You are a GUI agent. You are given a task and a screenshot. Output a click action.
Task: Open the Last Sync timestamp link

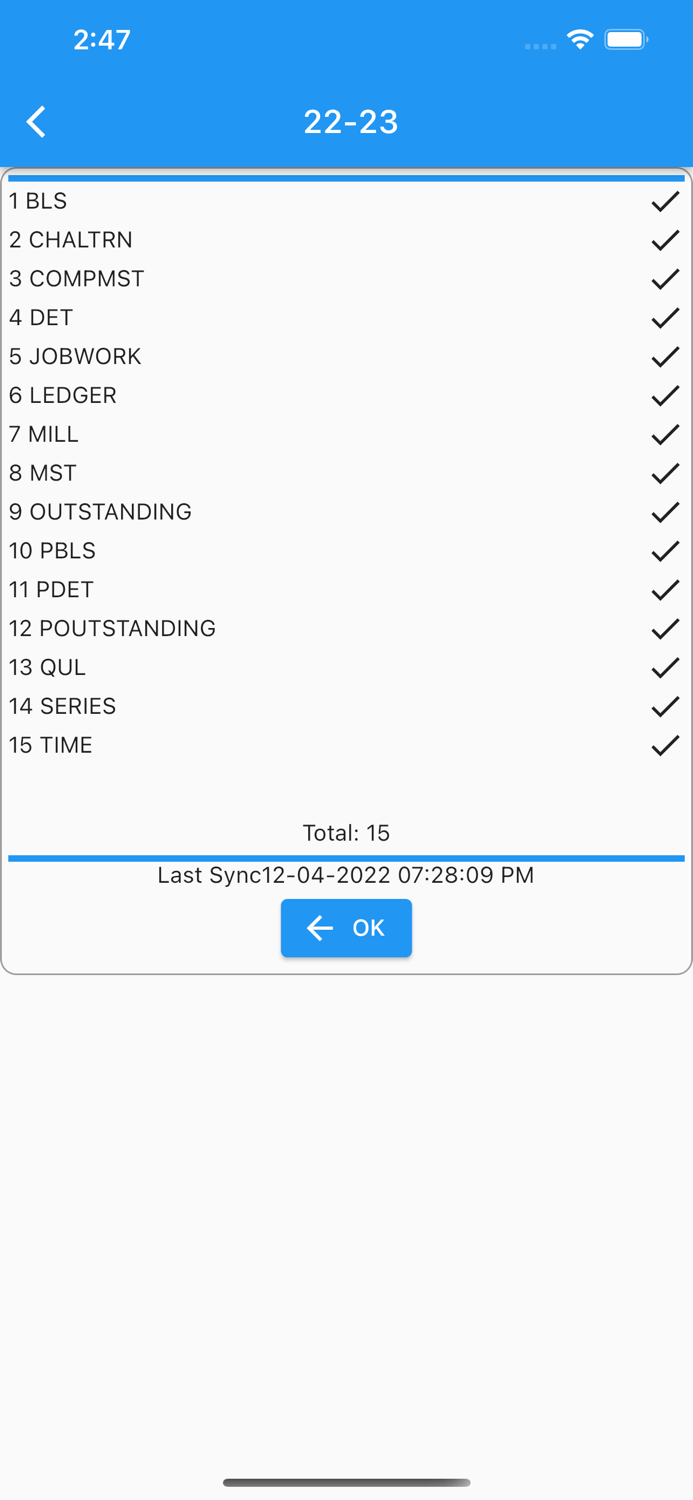[346, 875]
